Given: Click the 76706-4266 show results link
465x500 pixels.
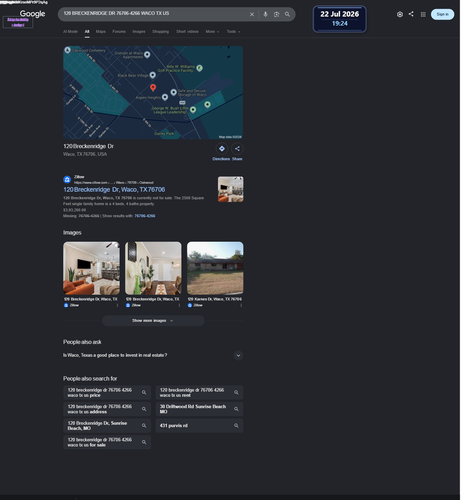Looking at the screenshot, I should (145, 216).
